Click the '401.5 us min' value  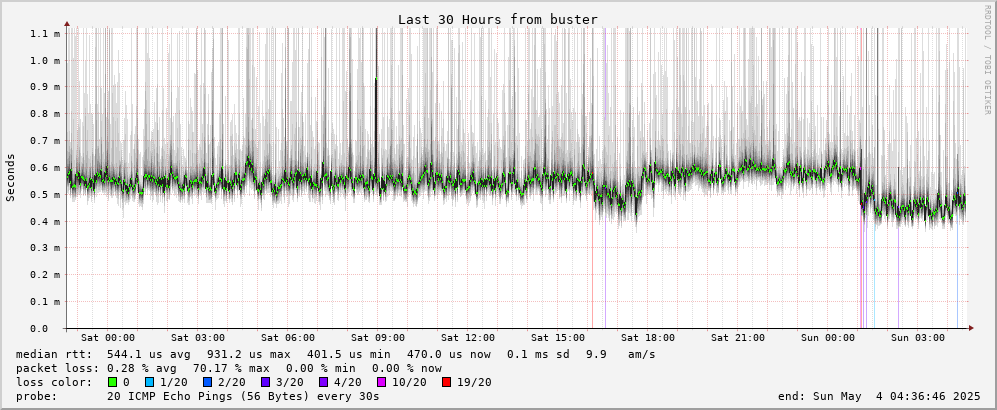coord(348,354)
